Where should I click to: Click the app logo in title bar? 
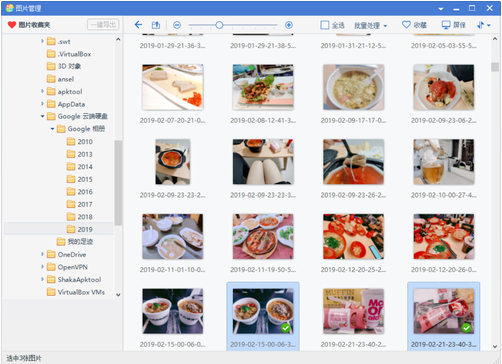[x=9, y=8]
